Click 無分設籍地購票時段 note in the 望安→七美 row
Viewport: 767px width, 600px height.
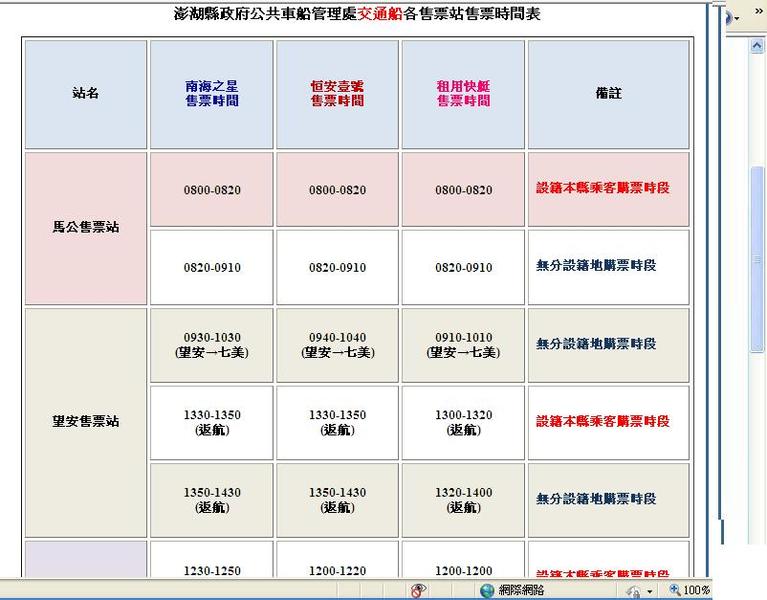pyautogui.click(x=596, y=344)
